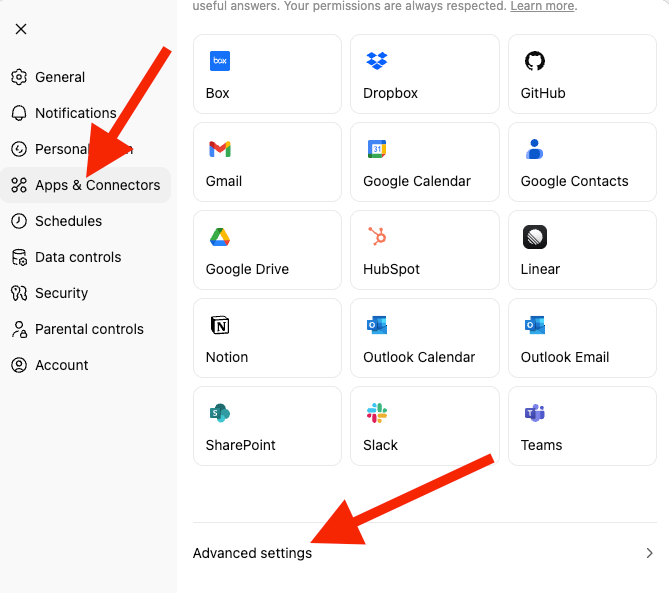Image resolution: width=669 pixels, height=593 pixels.
Task: Open the Gmail envelope icon
Action: coord(220,149)
